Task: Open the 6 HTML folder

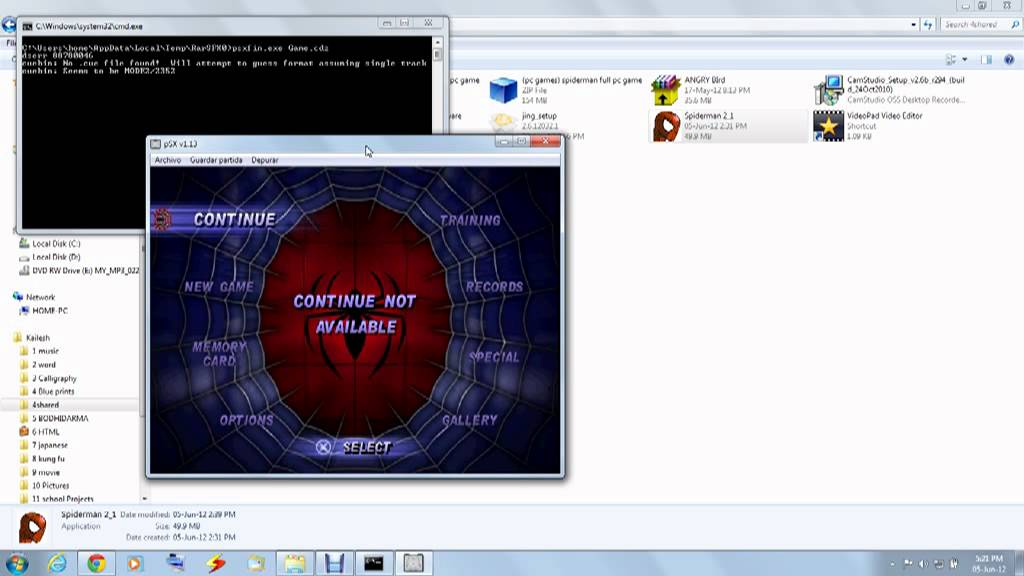Action: (x=45, y=432)
